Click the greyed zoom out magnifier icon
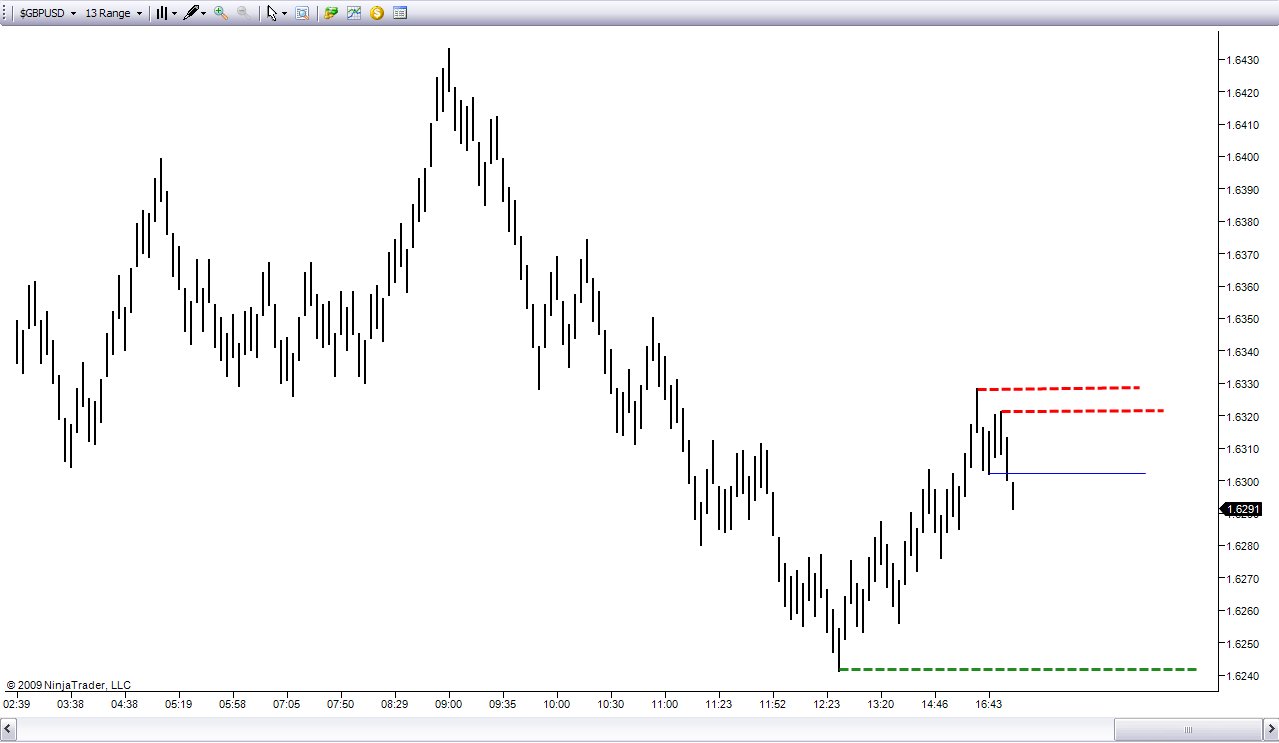 point(243,14)
